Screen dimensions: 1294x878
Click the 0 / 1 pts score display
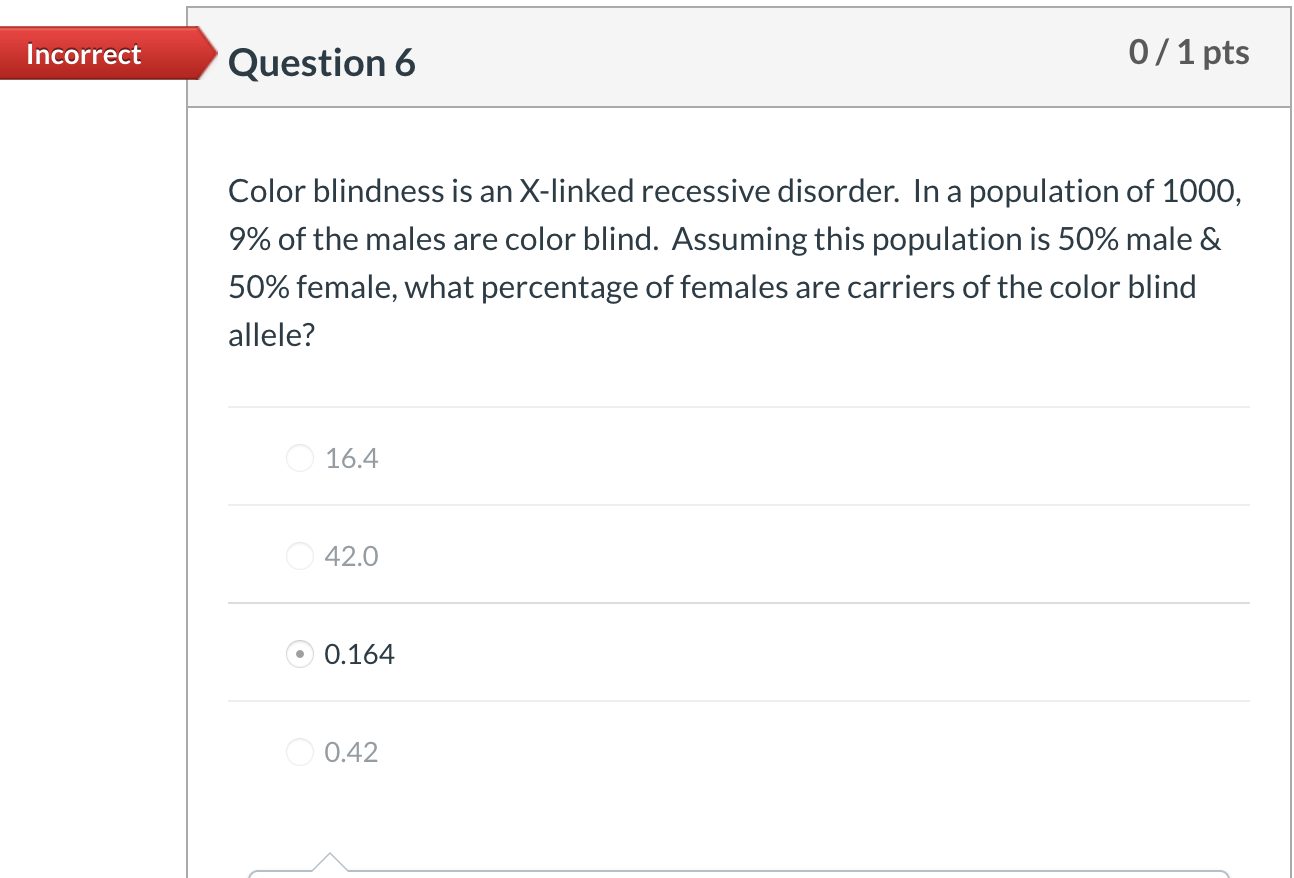pyautogui.click(x=1188, y=51)
